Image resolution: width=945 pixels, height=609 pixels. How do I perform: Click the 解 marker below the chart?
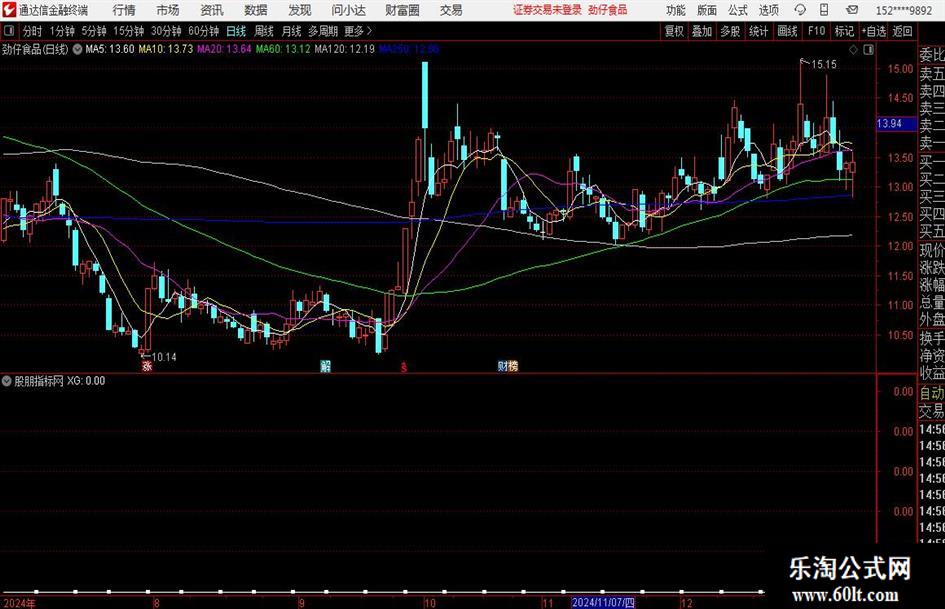325,366
